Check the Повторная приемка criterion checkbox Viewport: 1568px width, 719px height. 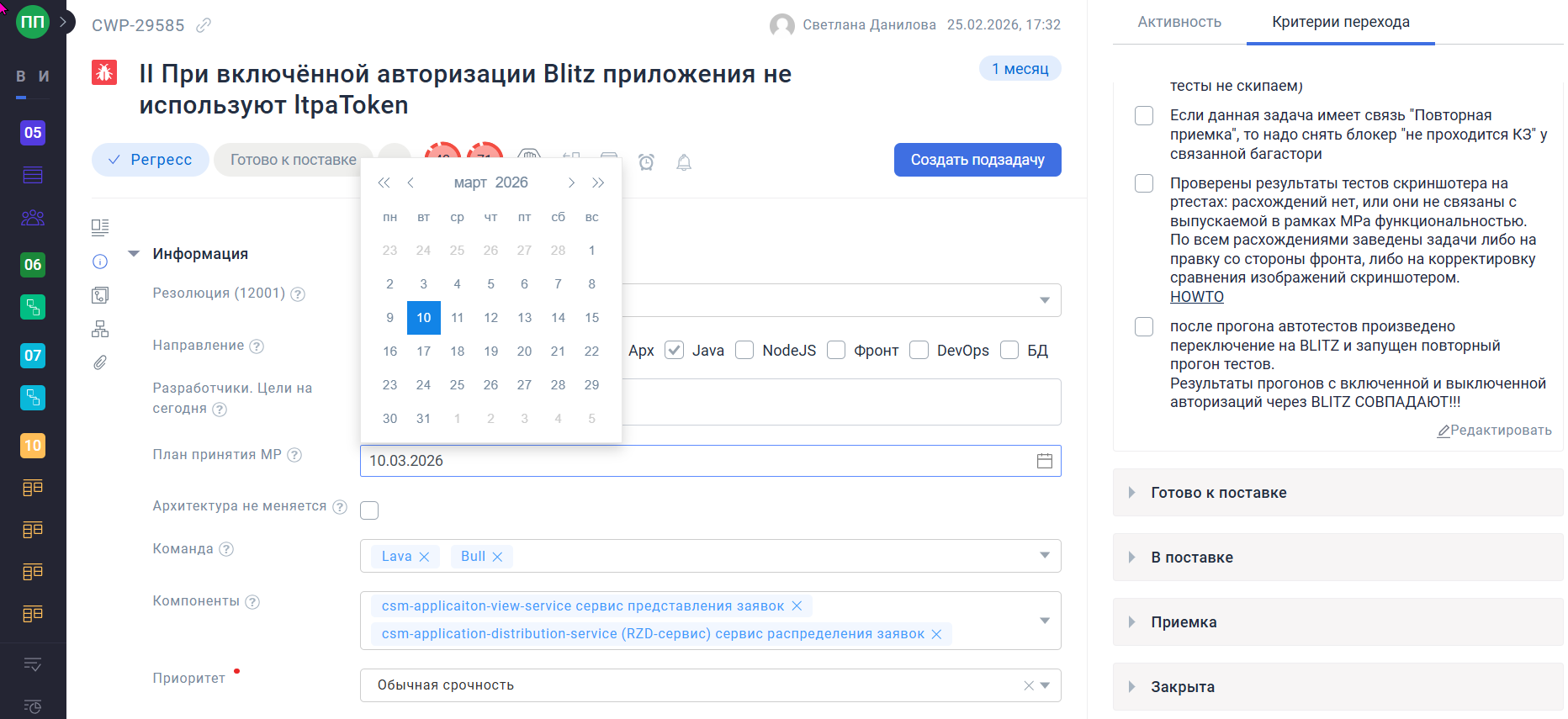click(x=1144, y=116)
